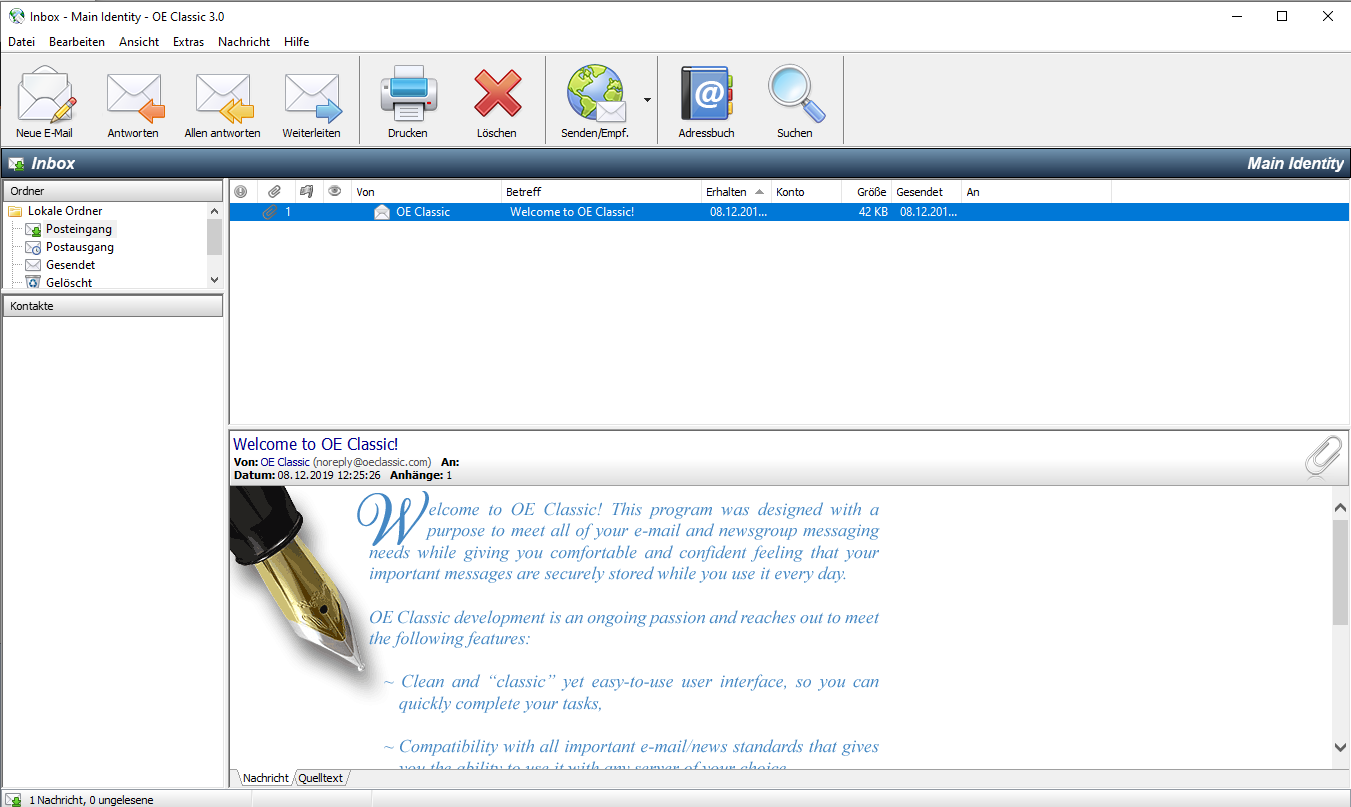This screenshot has width=1351, height=807.
Task: Click the paperclip icon in the message row
Action: pos(270,212)
